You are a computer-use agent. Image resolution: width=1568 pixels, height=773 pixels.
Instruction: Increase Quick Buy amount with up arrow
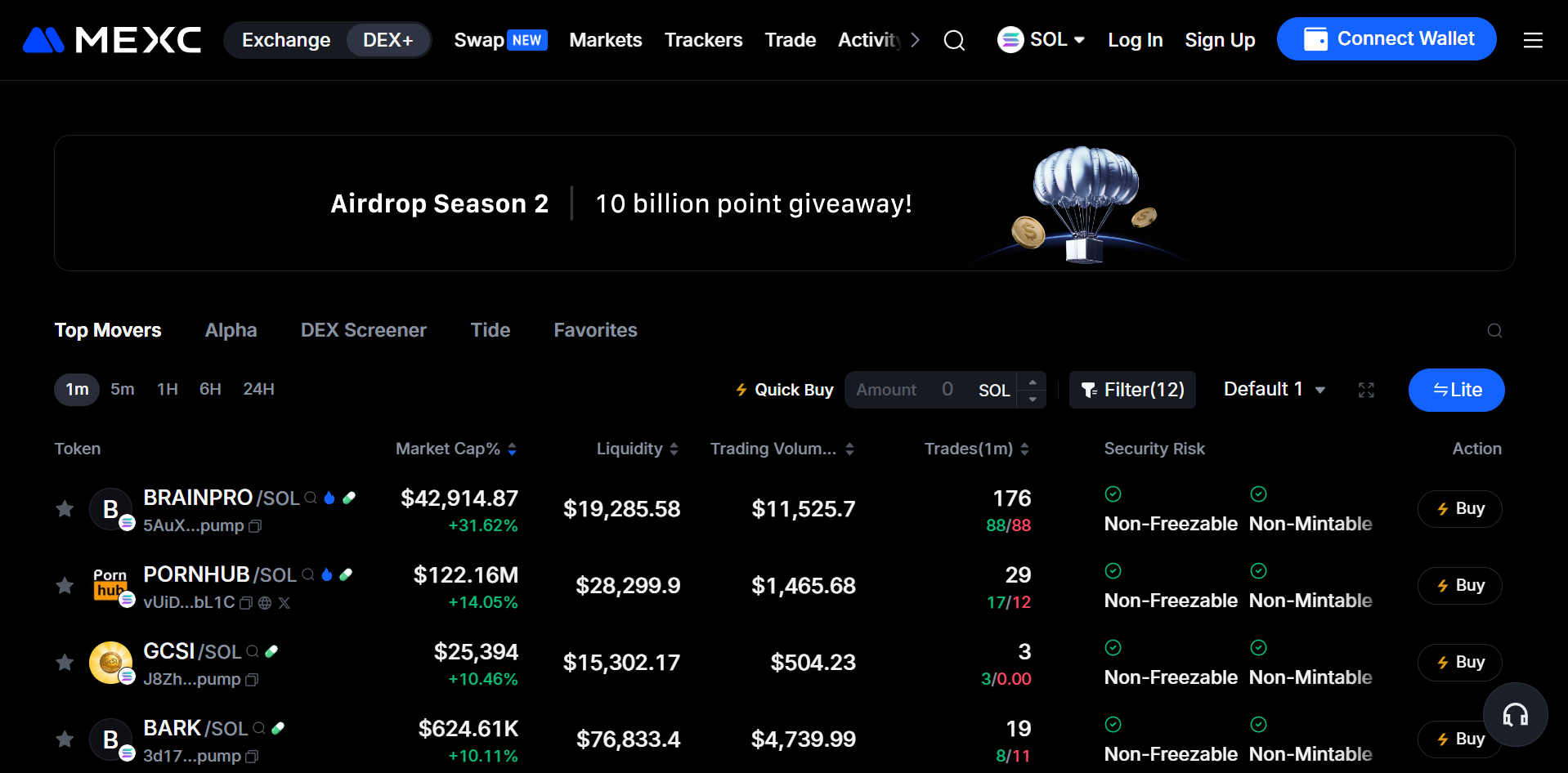point(1033,382)
